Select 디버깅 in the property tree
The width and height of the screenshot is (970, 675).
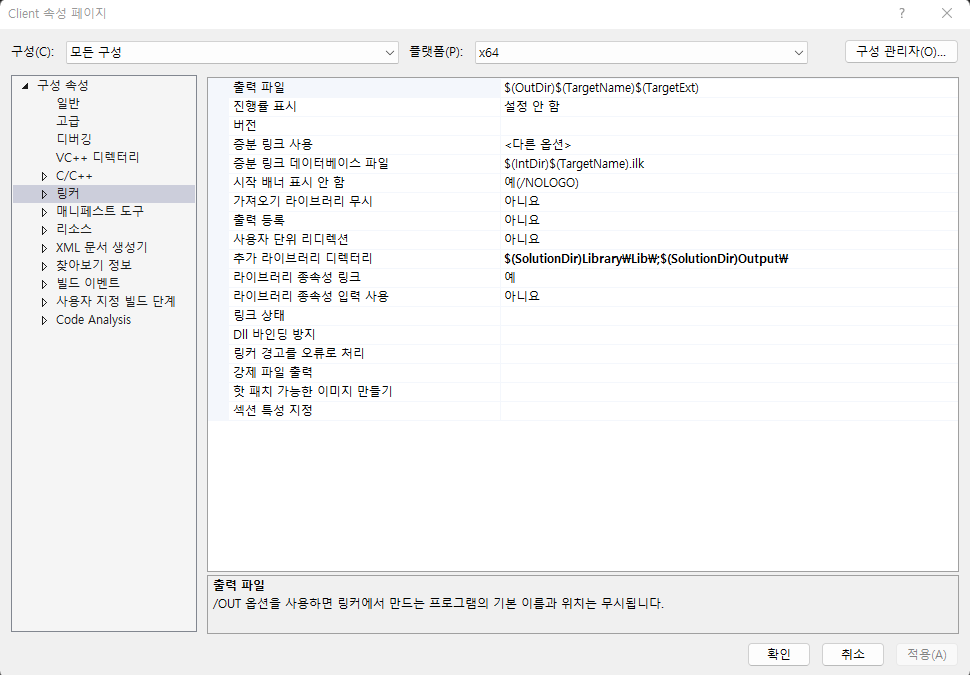coord(74,139)
